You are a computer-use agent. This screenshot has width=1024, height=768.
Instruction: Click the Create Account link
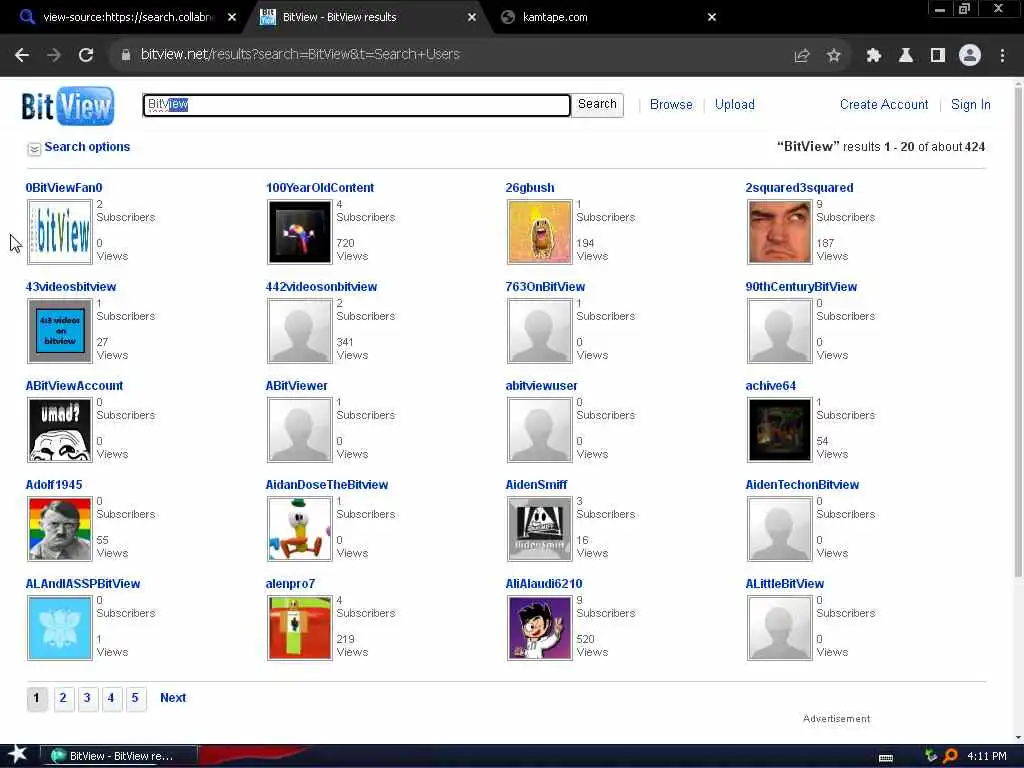point(884,104)
